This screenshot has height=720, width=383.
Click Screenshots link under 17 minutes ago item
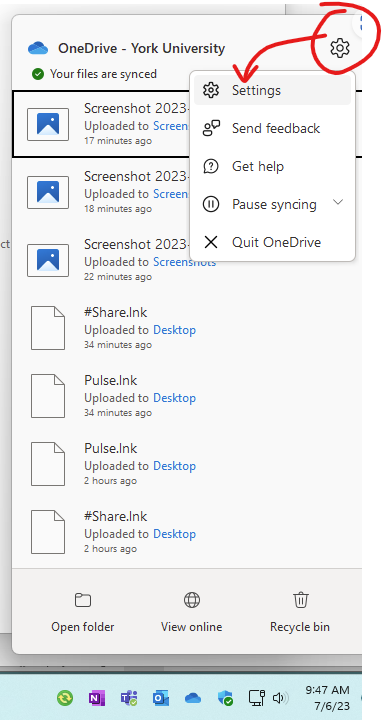pyautogui.click(x=171, y=126)
